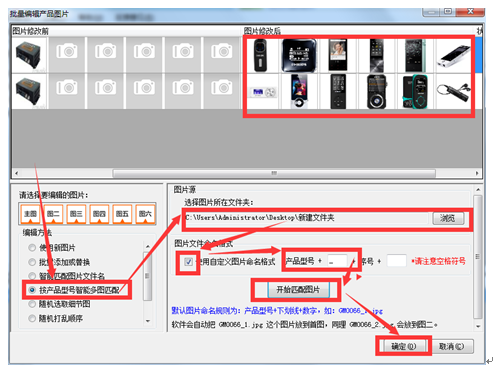
Task: Click the image folder path field
Action: 306,218
